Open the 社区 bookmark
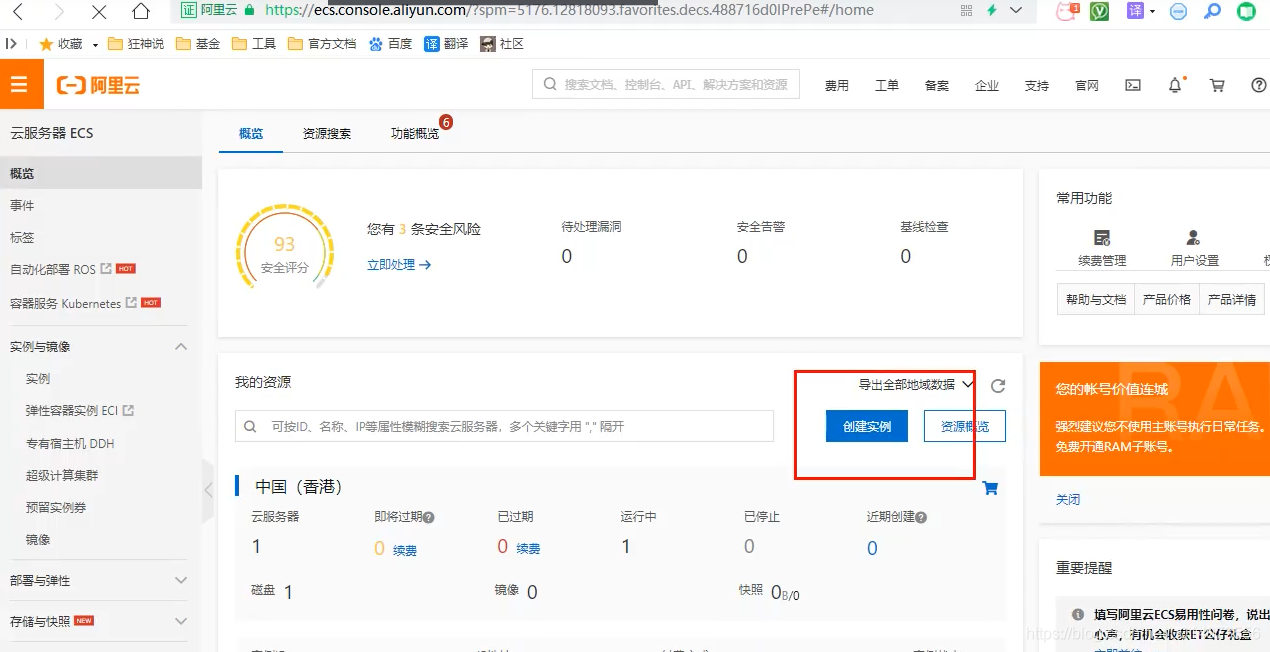Image resolution: width=1270 pixels, height=652 pixels. point(502,44)
